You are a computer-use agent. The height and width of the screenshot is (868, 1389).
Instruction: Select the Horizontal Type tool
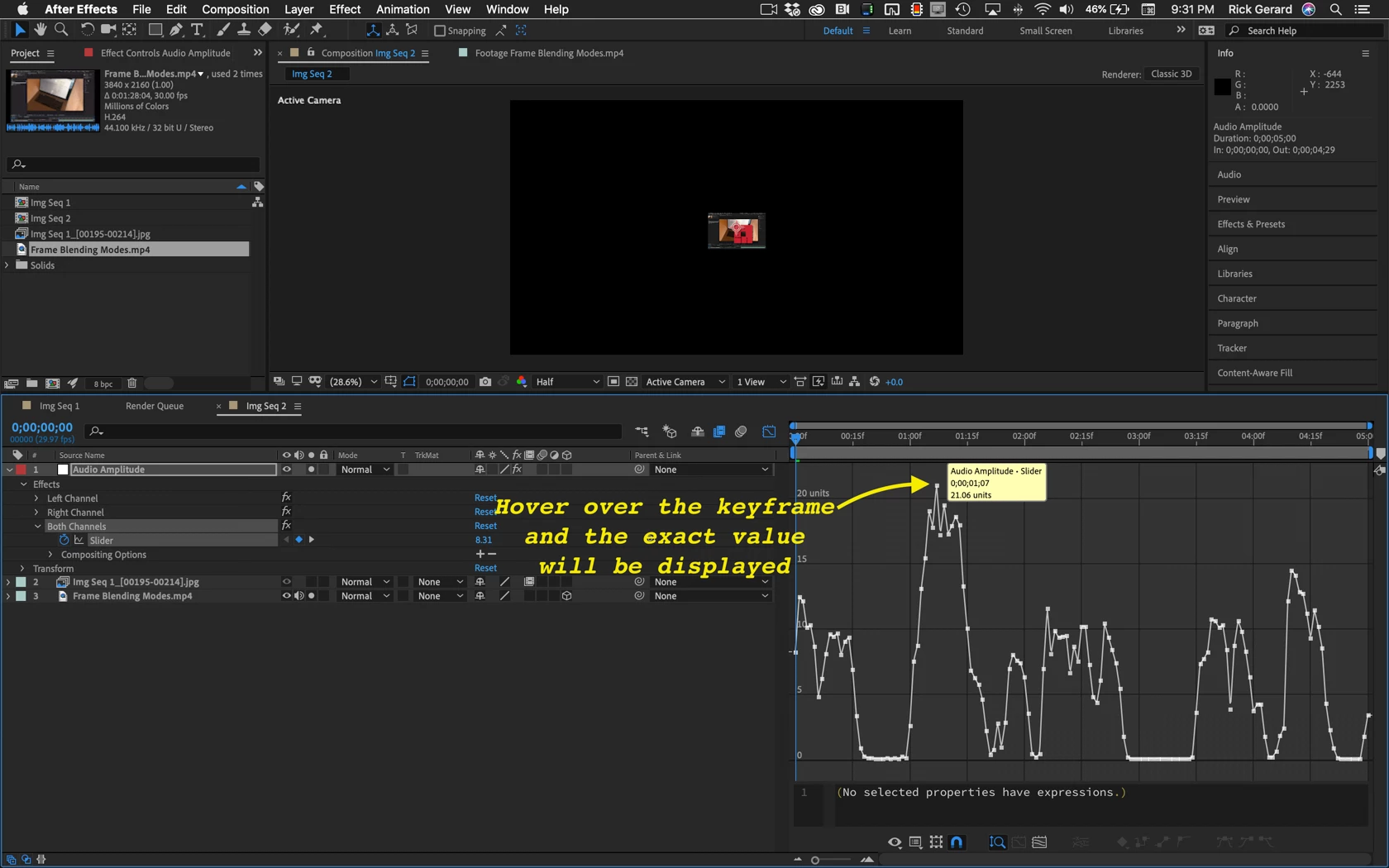pos(197,30)
